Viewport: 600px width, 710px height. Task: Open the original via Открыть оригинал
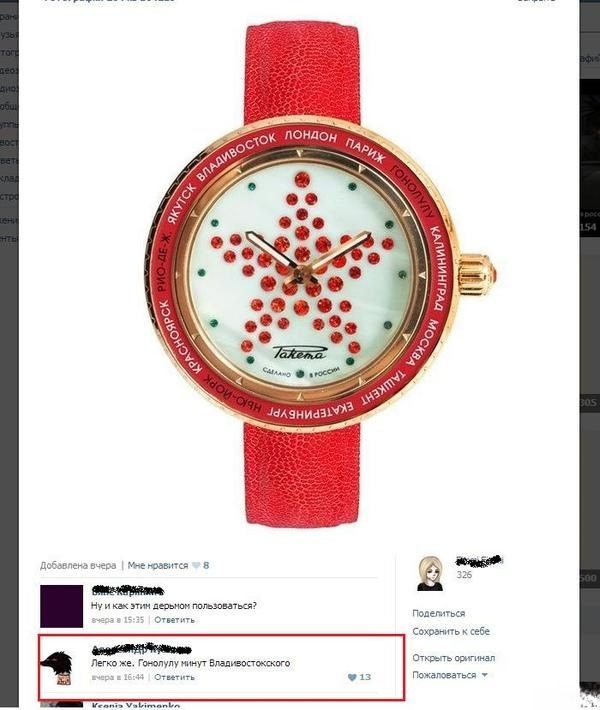[453, 658]
